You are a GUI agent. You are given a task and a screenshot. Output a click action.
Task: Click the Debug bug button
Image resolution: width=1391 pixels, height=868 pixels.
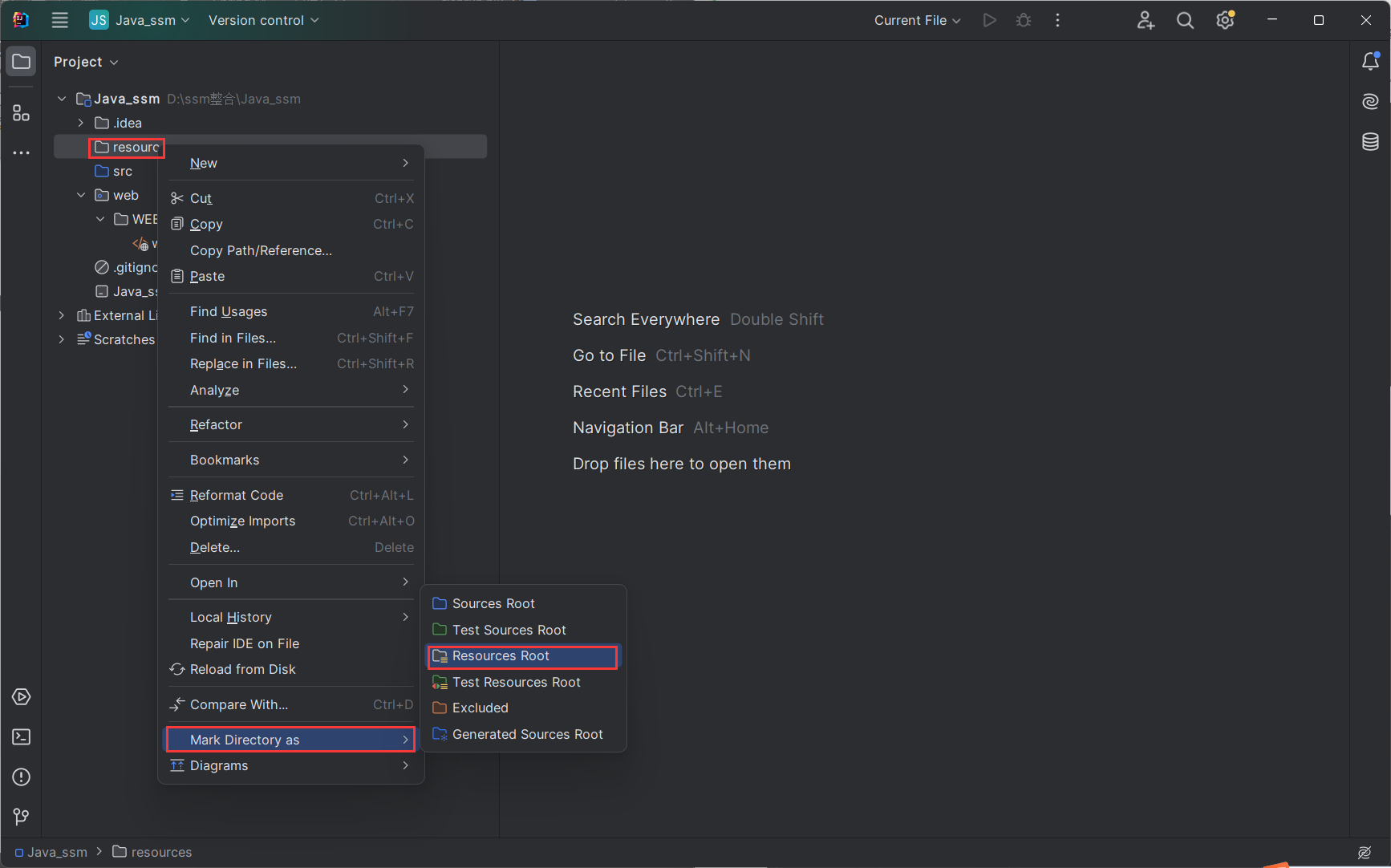[x=1024, y=21]
